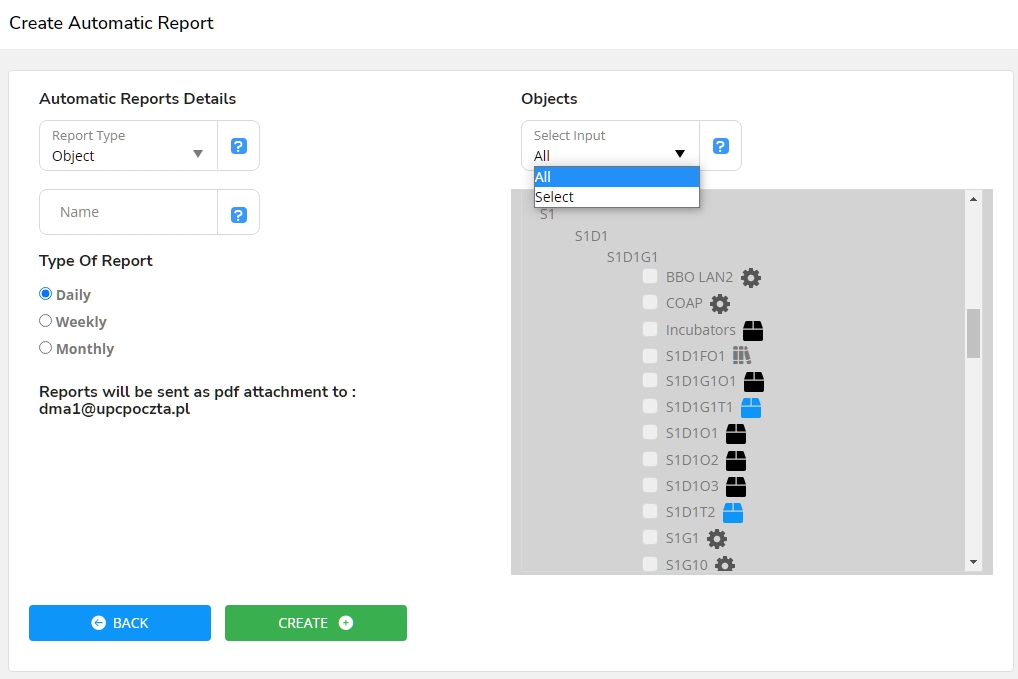Screen dimensions: 1018x679
Task: Click the box icon next to Incubators
Action: coord(753,331)
